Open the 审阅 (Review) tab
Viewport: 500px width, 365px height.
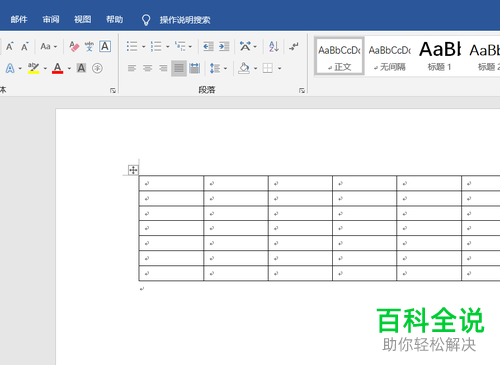[x=51, y=19]
